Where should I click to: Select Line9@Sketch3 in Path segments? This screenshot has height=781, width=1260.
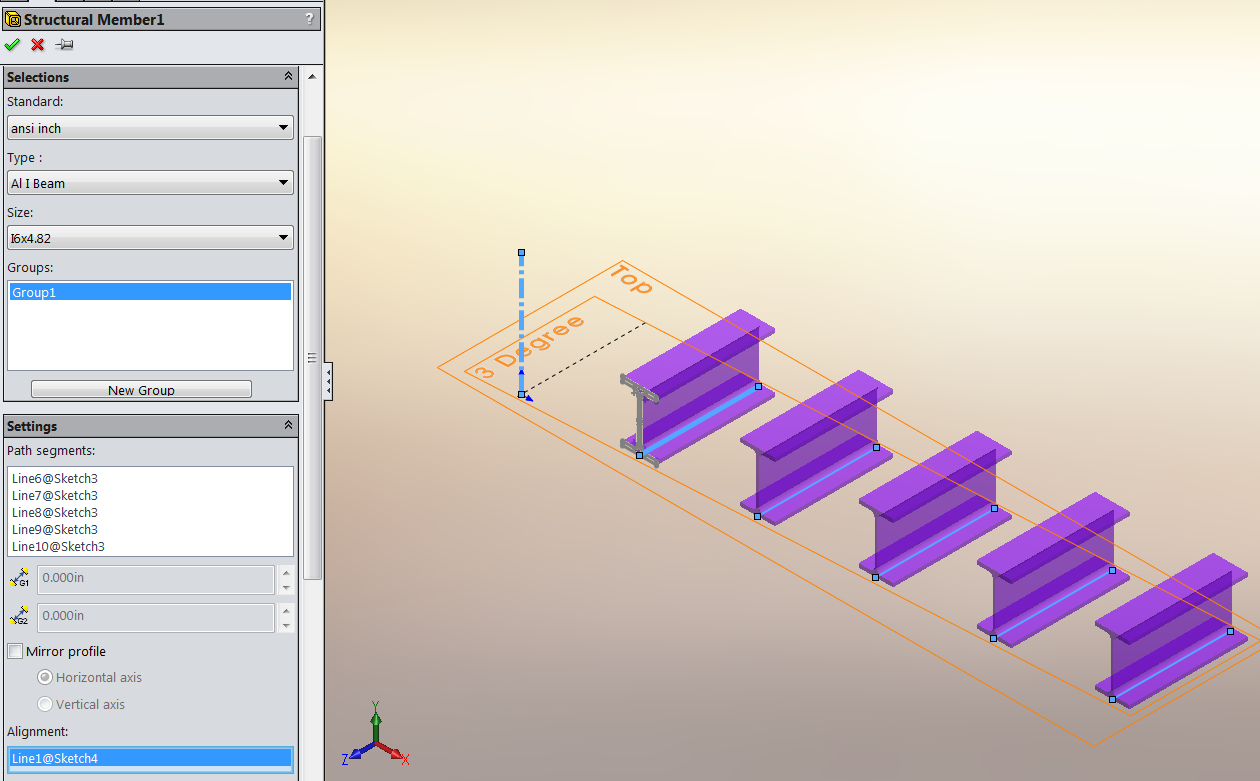pos(55,530)
